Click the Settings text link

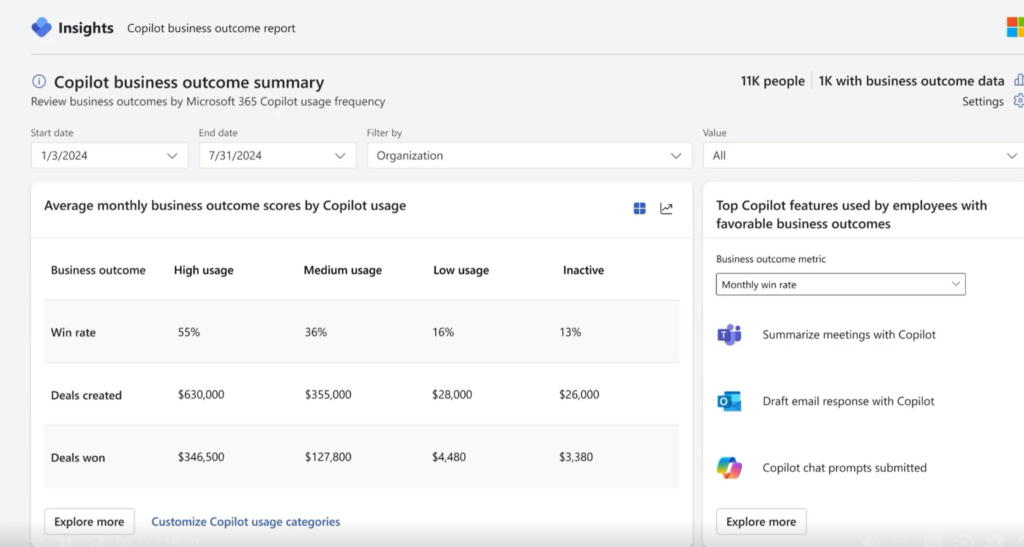click(x=982, y=101)
